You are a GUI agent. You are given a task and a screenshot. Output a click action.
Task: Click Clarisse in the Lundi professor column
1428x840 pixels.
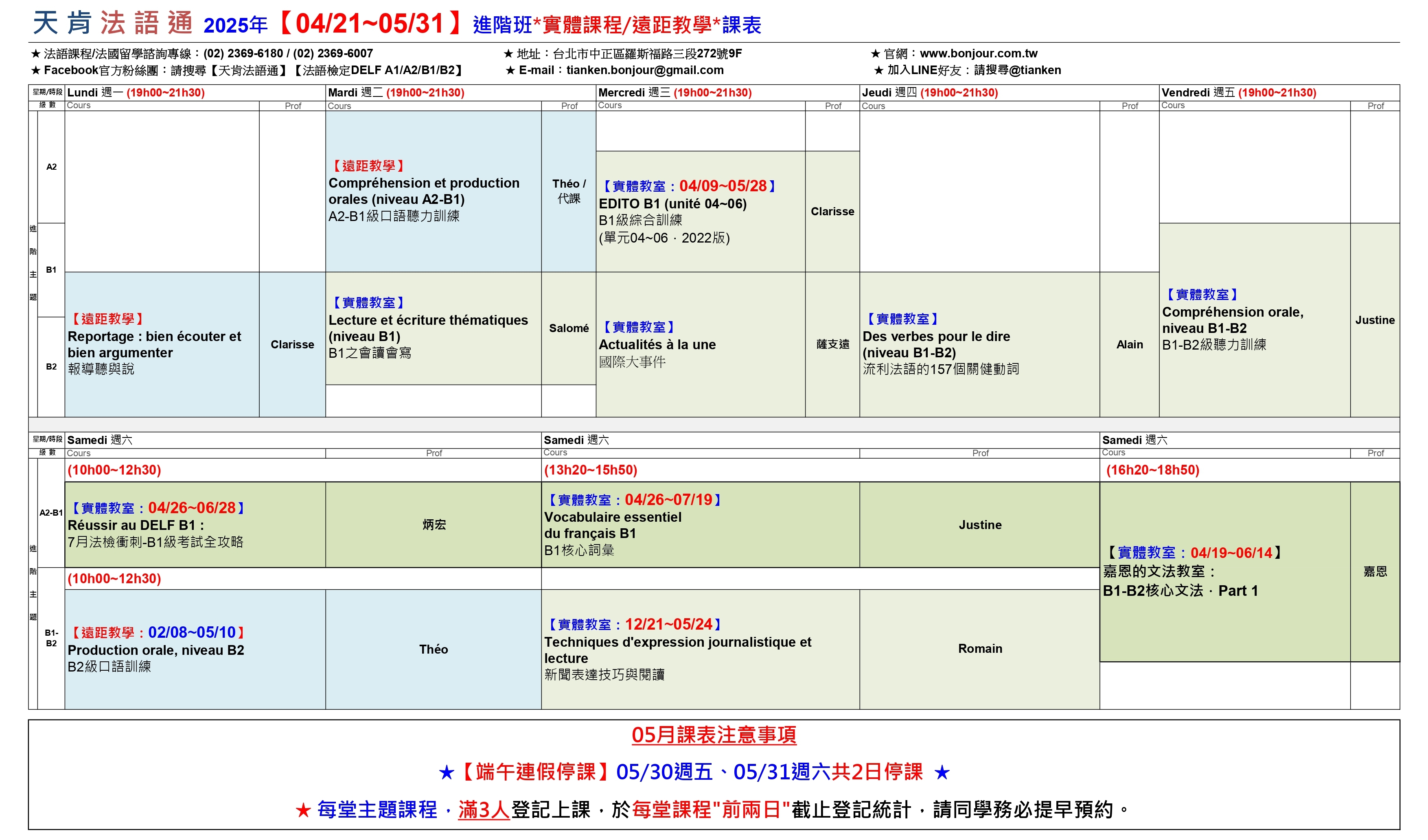click(x=292, y=344)
